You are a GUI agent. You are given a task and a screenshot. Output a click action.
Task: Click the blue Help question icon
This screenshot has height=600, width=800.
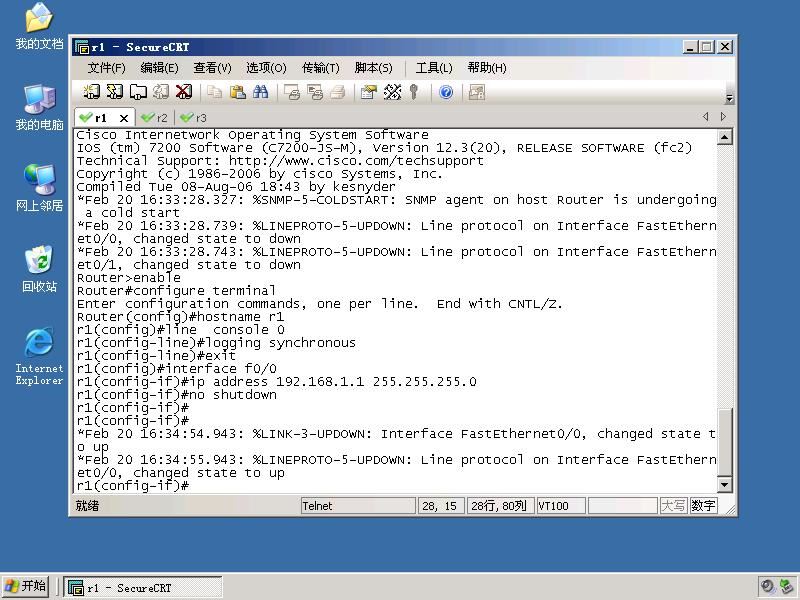pyautogui.click(x=446, y=92)
